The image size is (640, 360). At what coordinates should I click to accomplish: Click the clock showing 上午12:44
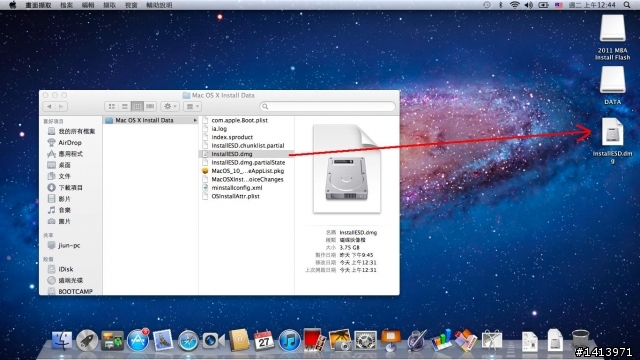(x=592, y=5)
